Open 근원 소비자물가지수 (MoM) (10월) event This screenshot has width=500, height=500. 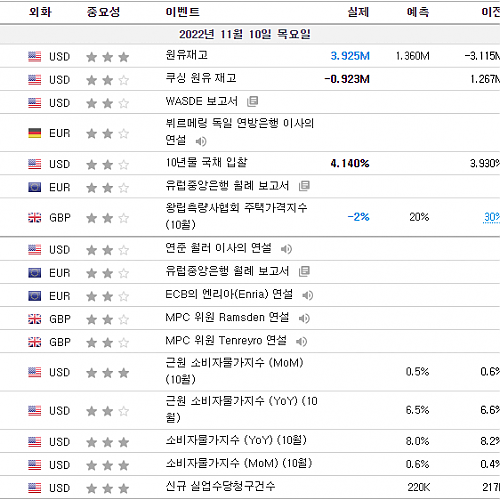235,371
